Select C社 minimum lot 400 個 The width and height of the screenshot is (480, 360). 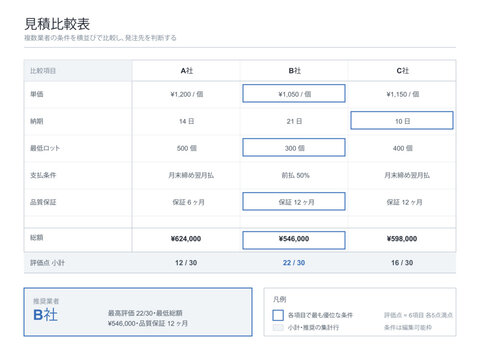[x=402, y=148]
